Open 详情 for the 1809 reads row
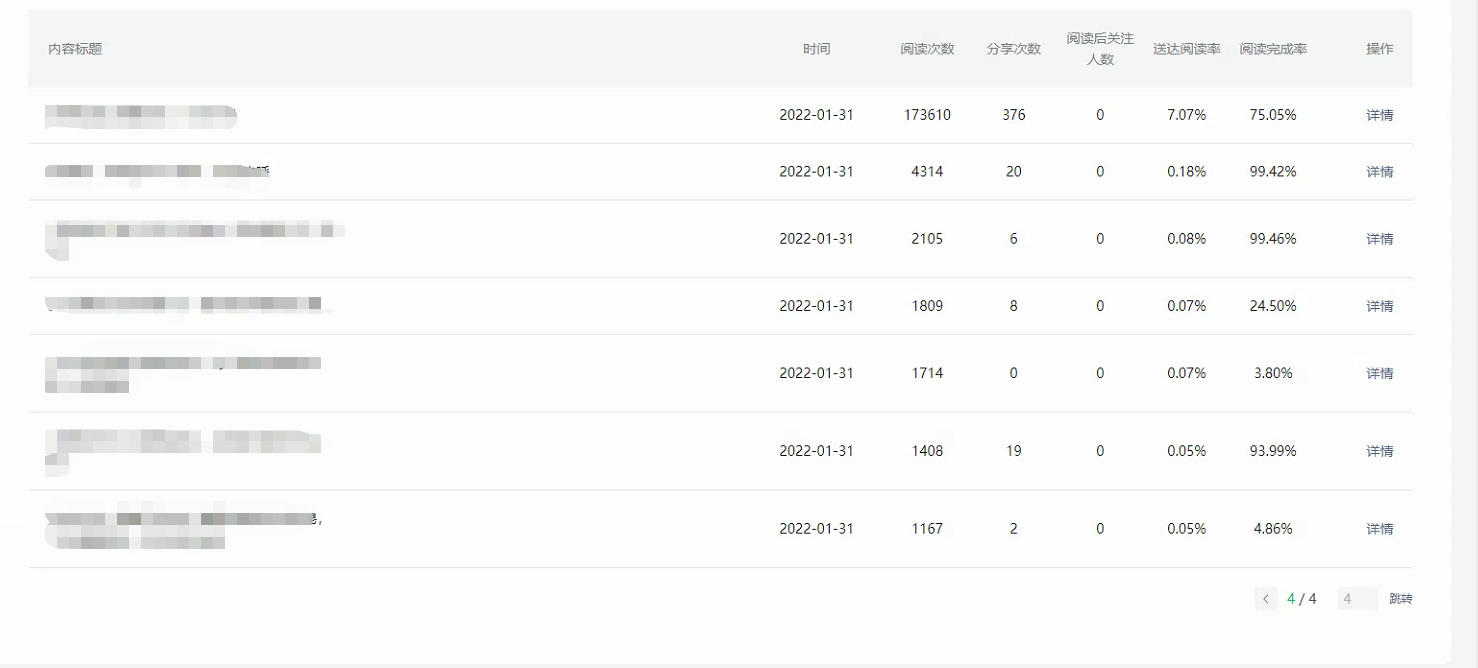 (x=1380, y=306)
